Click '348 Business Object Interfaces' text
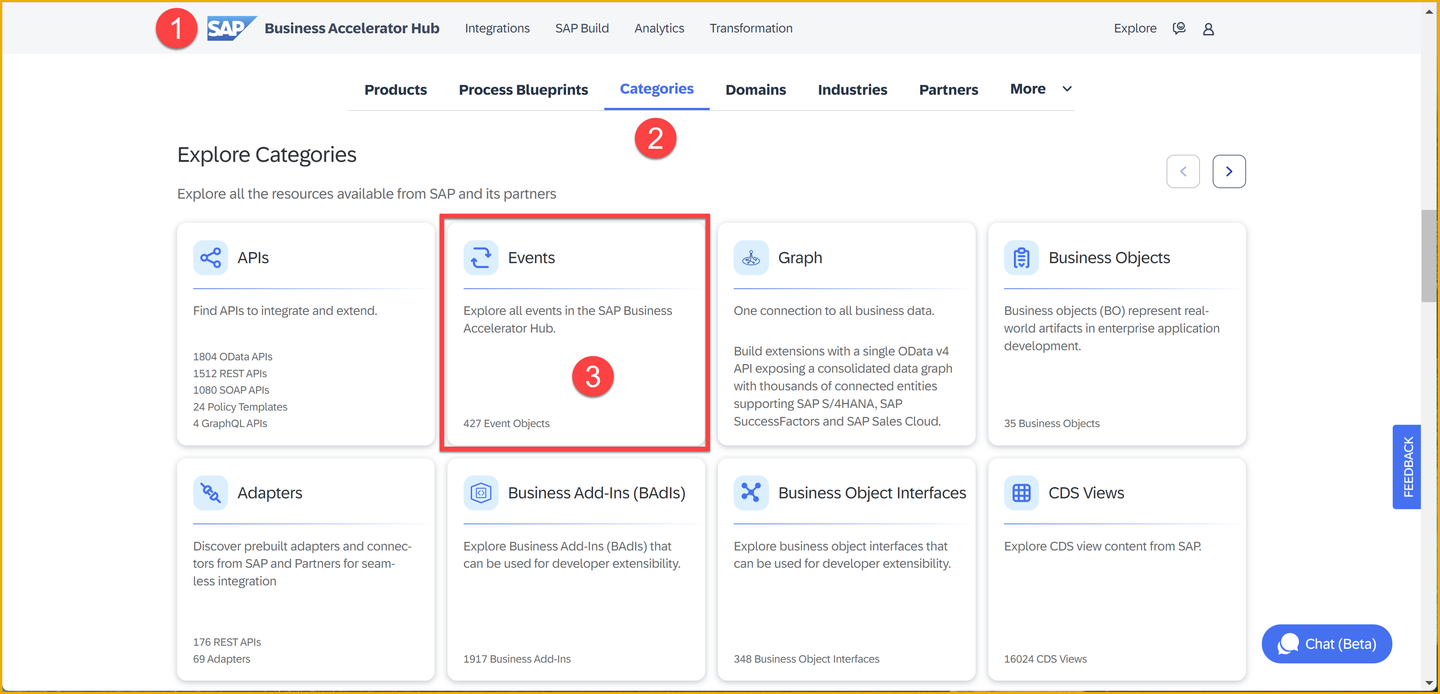 pos(807,660)
